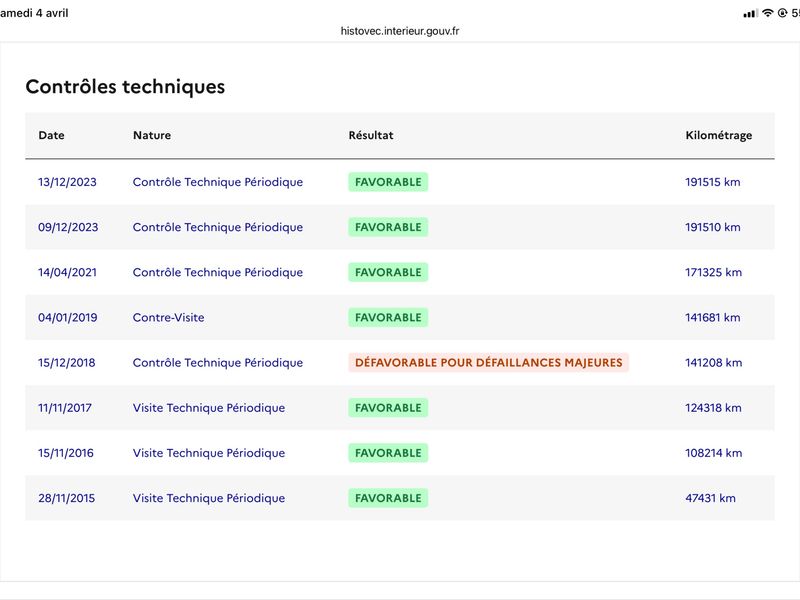Tap the Wi-Fi icon in status bar
The height and width of the screenshot is (600, 800).
[768, 13]
